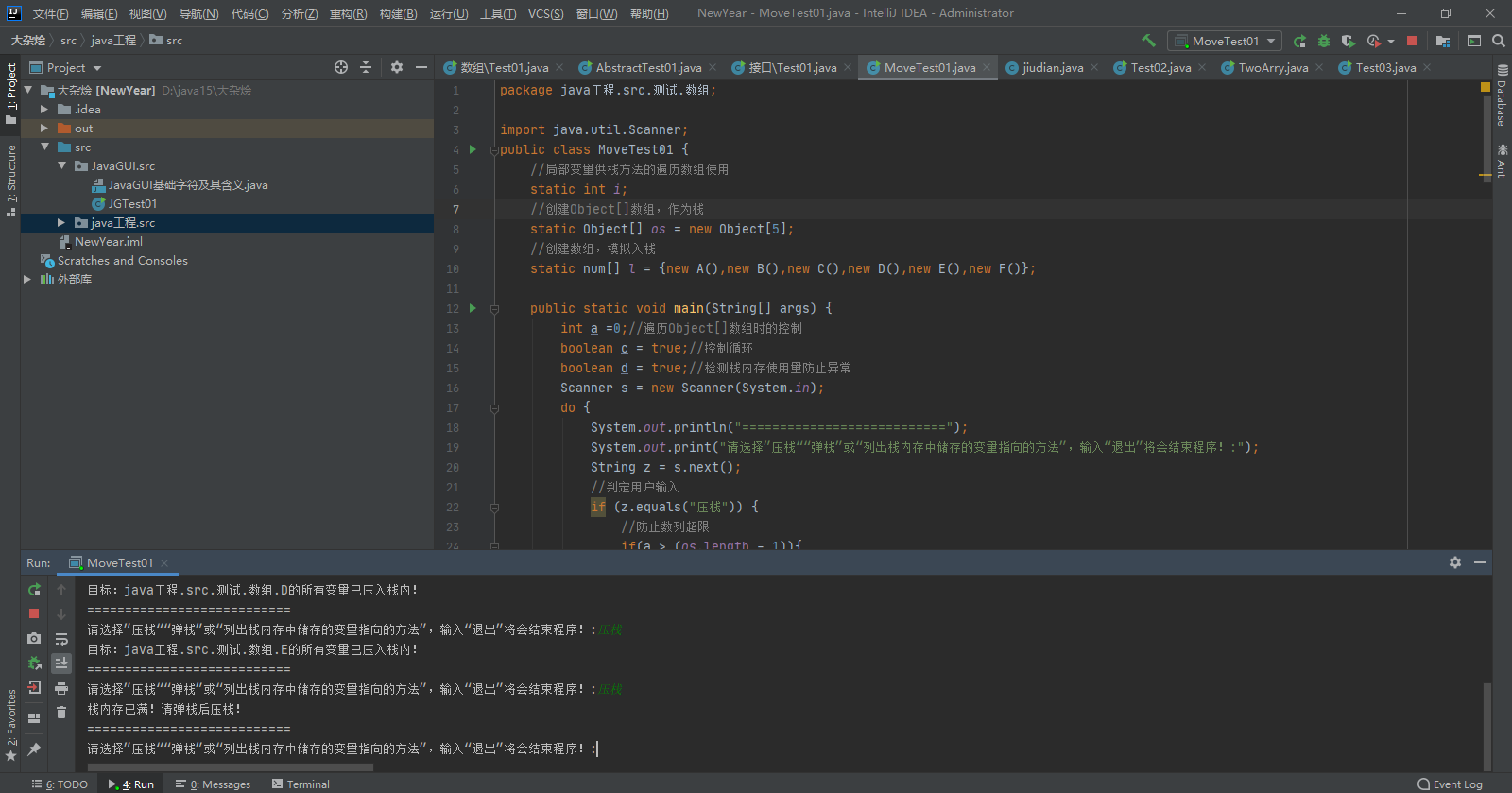Run MoveTest01 with Coverage from top toolbar
The image size is (1512, 793).
pyautogui.click(x=1349, y=41)
